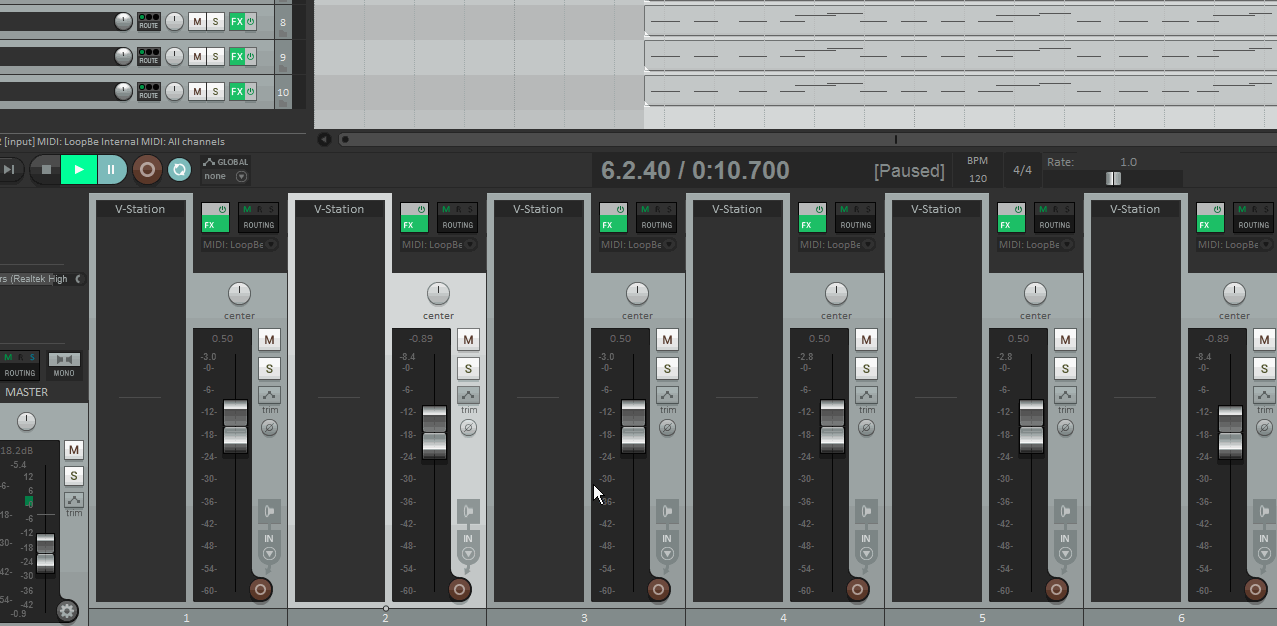1277x626 pixels.
Task: Arm mixer channel 5 for recording
Action: 1057,589
